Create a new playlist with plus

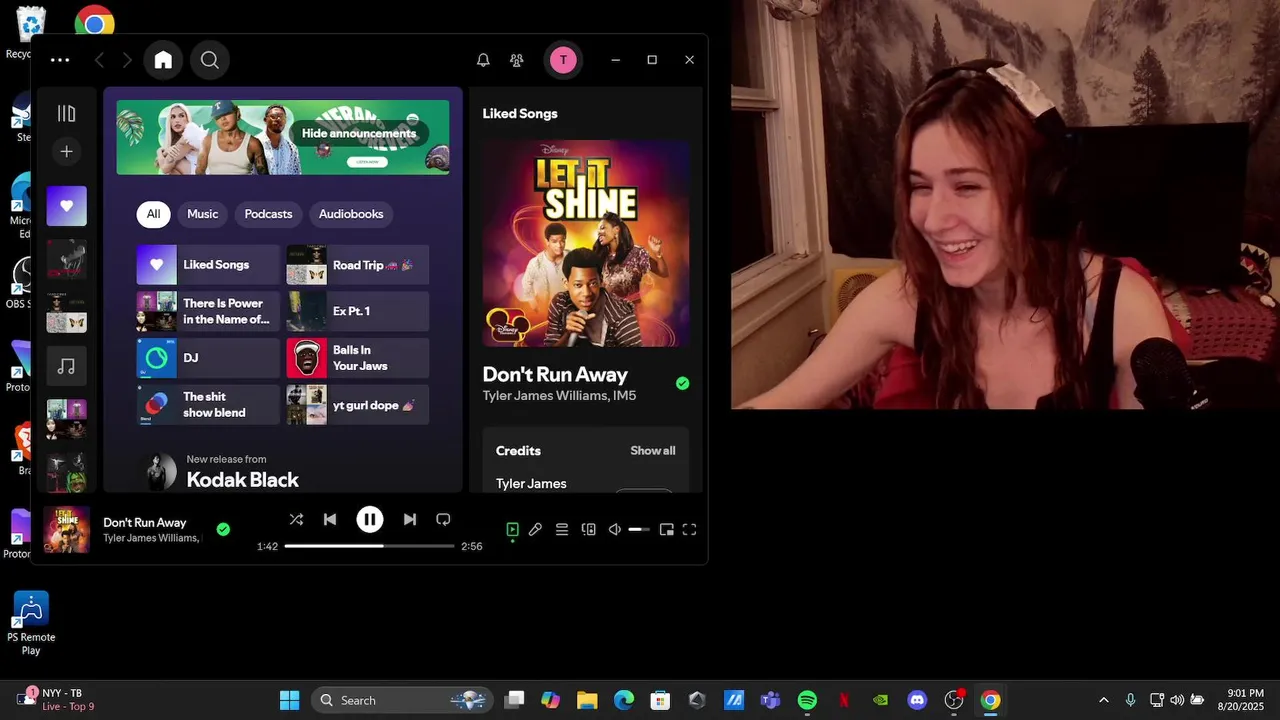coord(67,152)
